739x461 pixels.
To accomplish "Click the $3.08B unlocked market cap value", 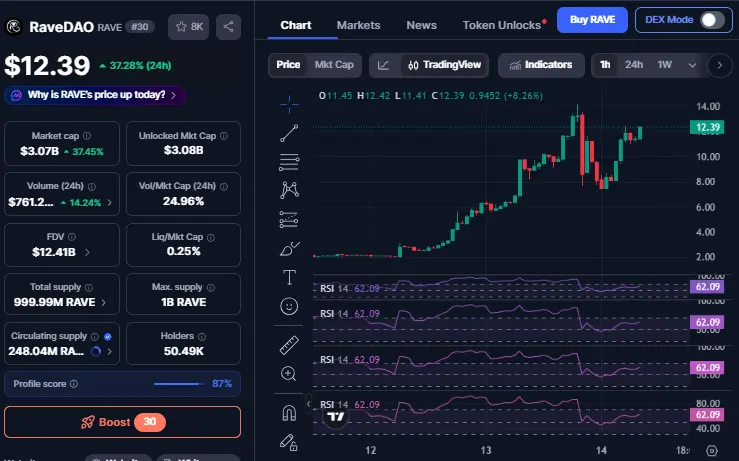I will coord(183,150).
